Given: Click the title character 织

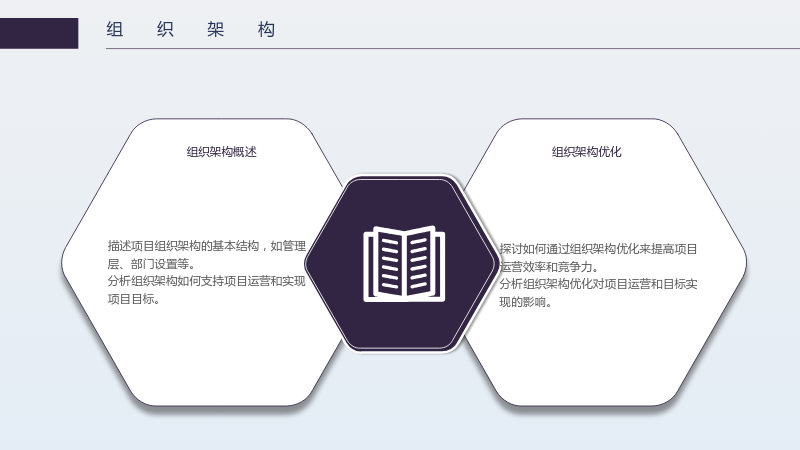Looking at the screenshot, I should (x=165, y=29).
